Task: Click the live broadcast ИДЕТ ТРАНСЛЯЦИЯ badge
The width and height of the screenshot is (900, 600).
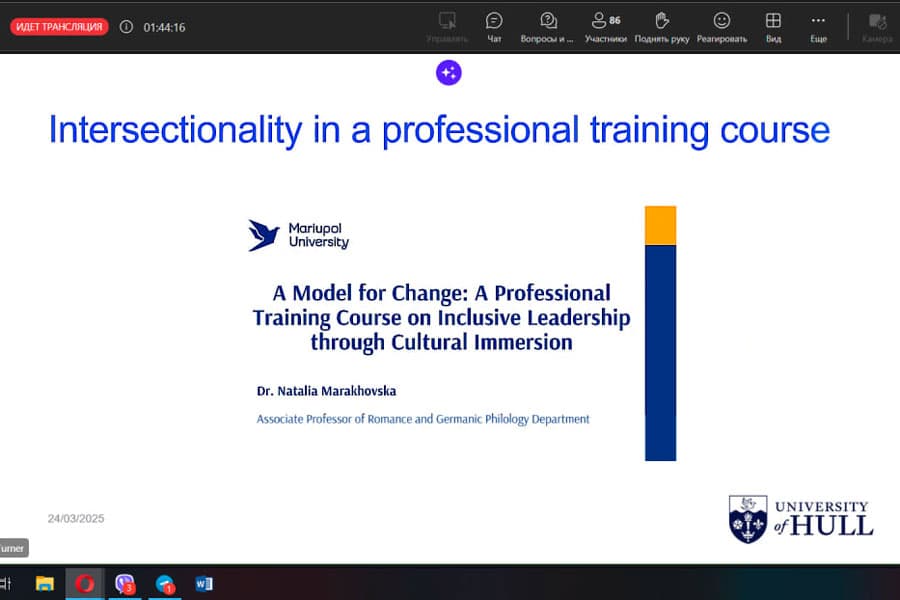Action: click(x=59, y=27)
